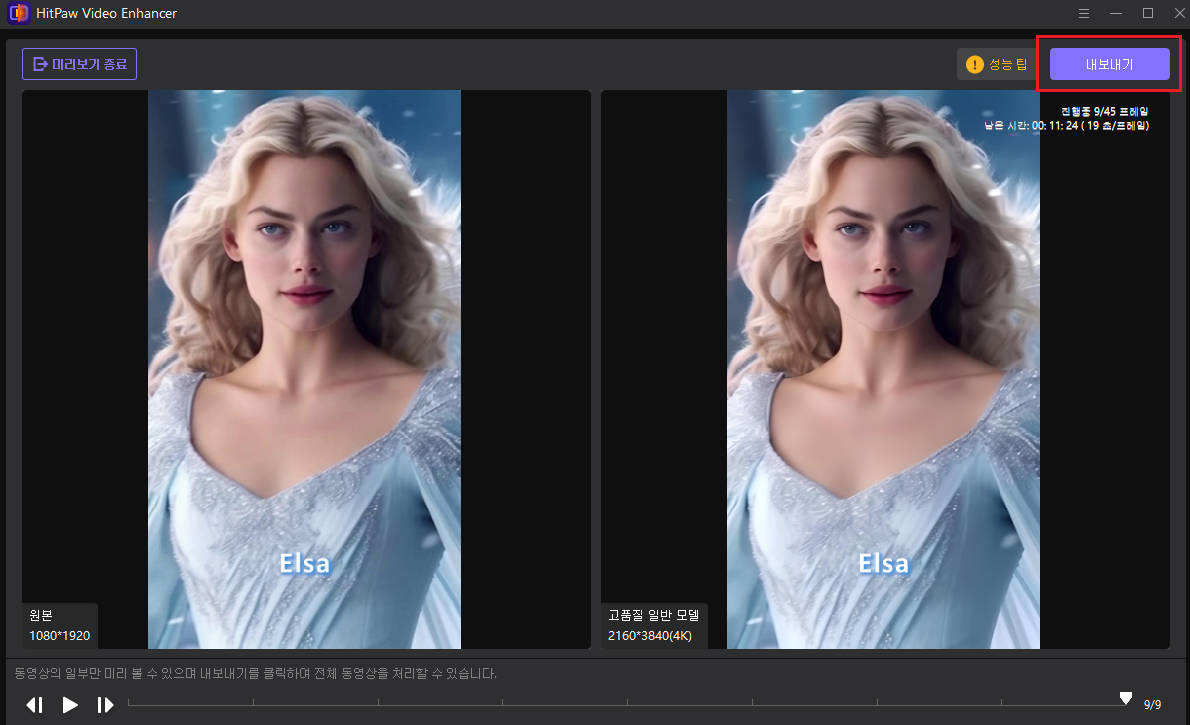
Task: Click the 내보내기 export button
Action: tap(1109, 65)
